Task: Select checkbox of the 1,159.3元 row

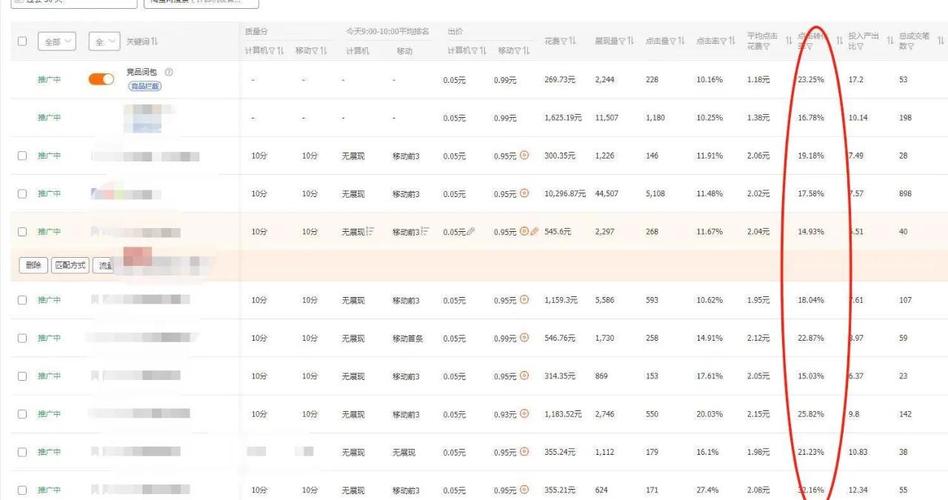Action: click(22, 300)
